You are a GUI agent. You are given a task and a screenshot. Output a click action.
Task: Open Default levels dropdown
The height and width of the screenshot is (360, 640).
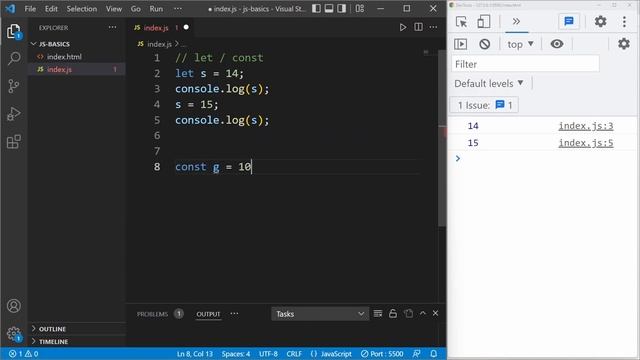tap(489, 84)
